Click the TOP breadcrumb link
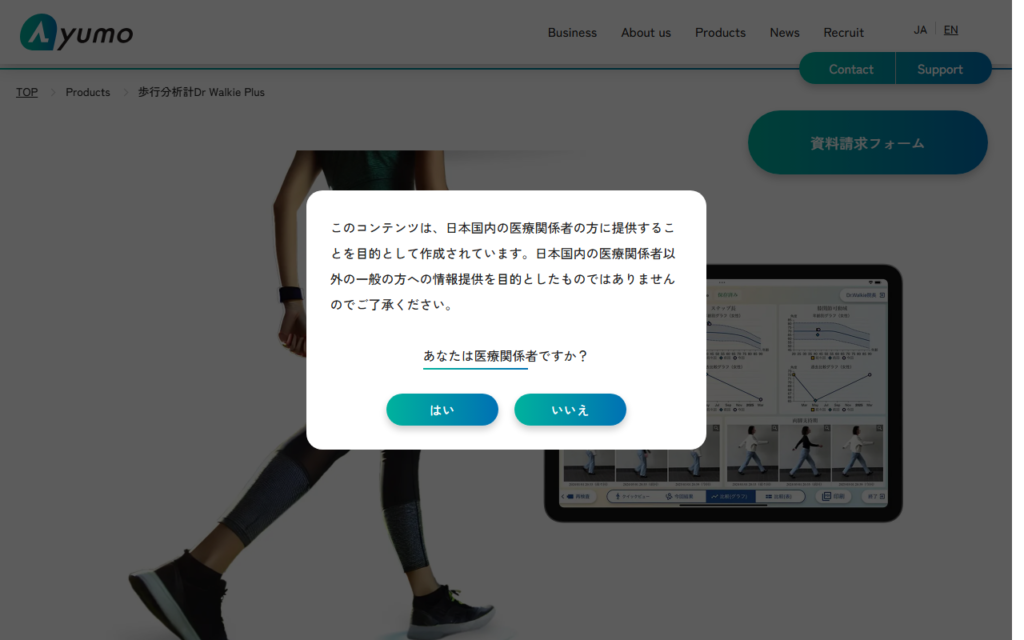This screenshot has height=640, width=1024. tap(27, 92)
